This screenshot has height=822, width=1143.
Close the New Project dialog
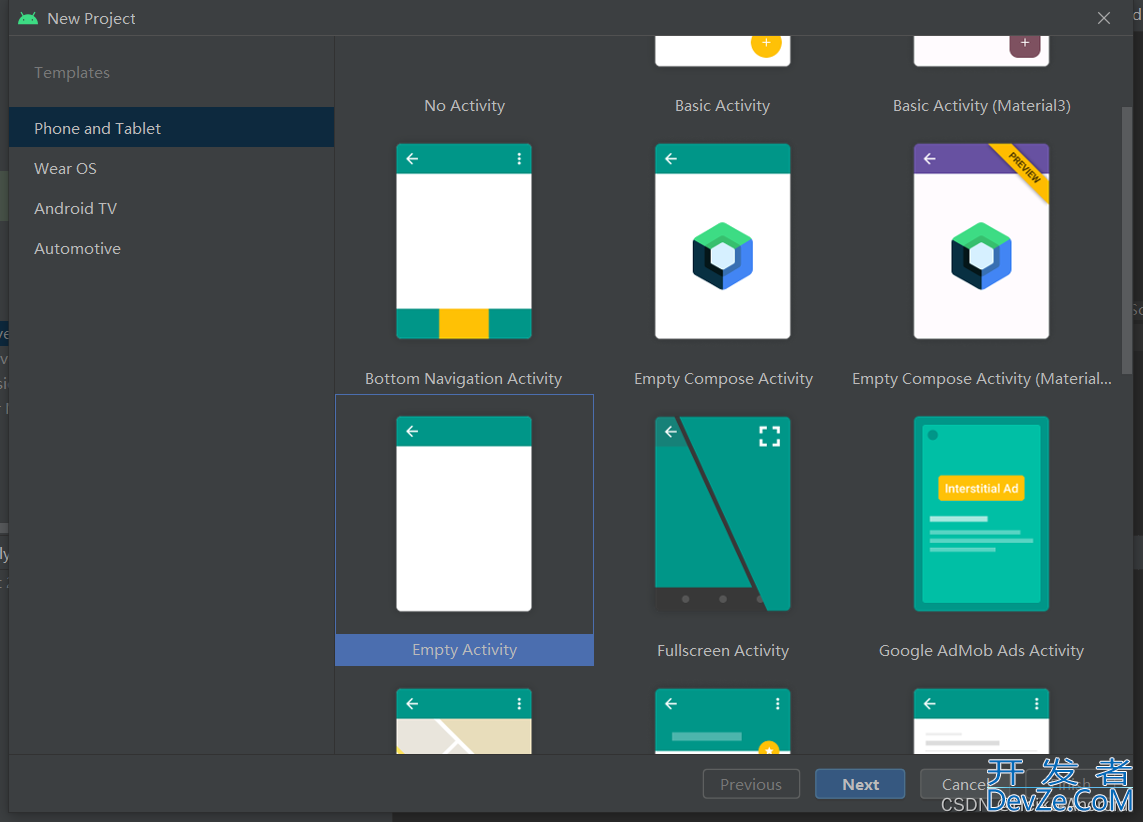click(x=1104, y=18)
